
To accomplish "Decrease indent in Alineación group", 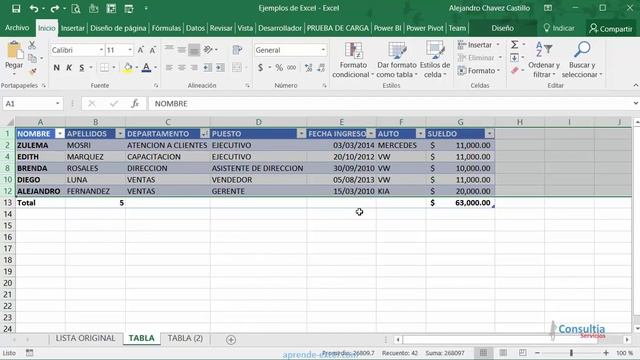I will (x=207, y=67).
